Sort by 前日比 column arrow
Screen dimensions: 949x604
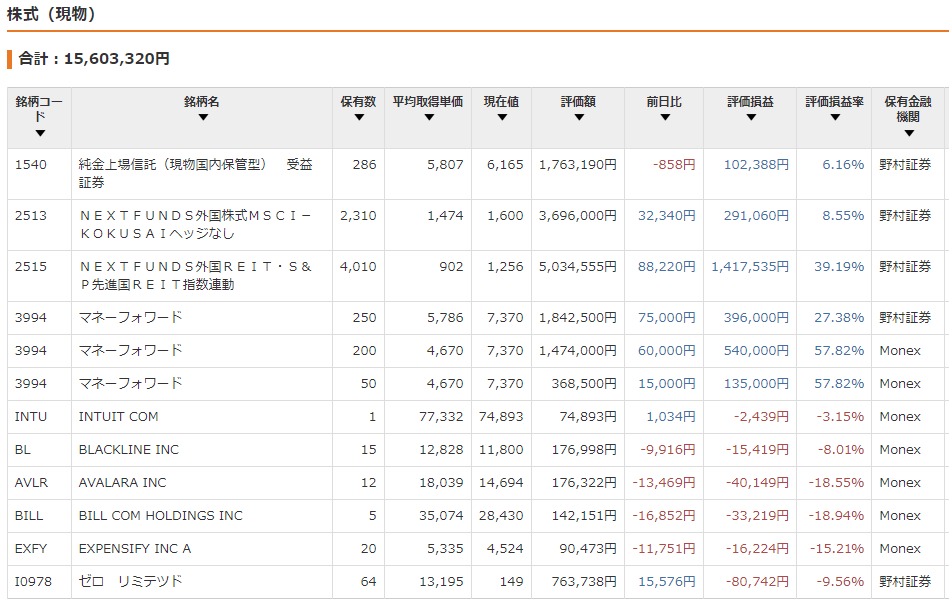point(665,117)
